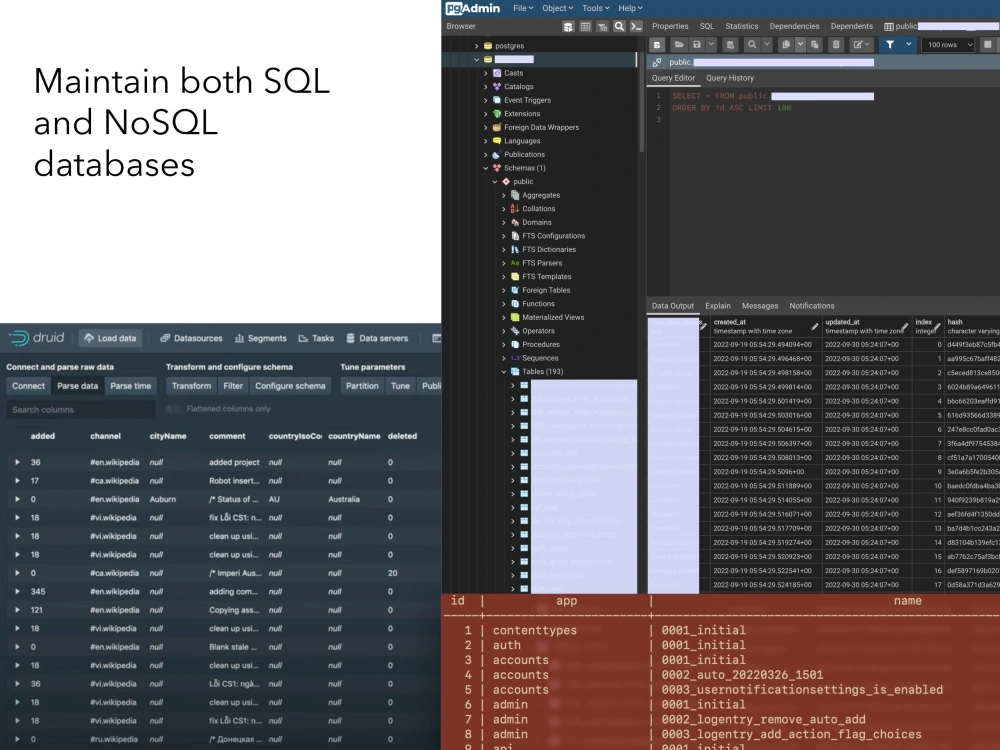This screenshot has height=750, width=1000.
Task: Open the pgAdmin Tools menu
Action: tap(596, 8)
